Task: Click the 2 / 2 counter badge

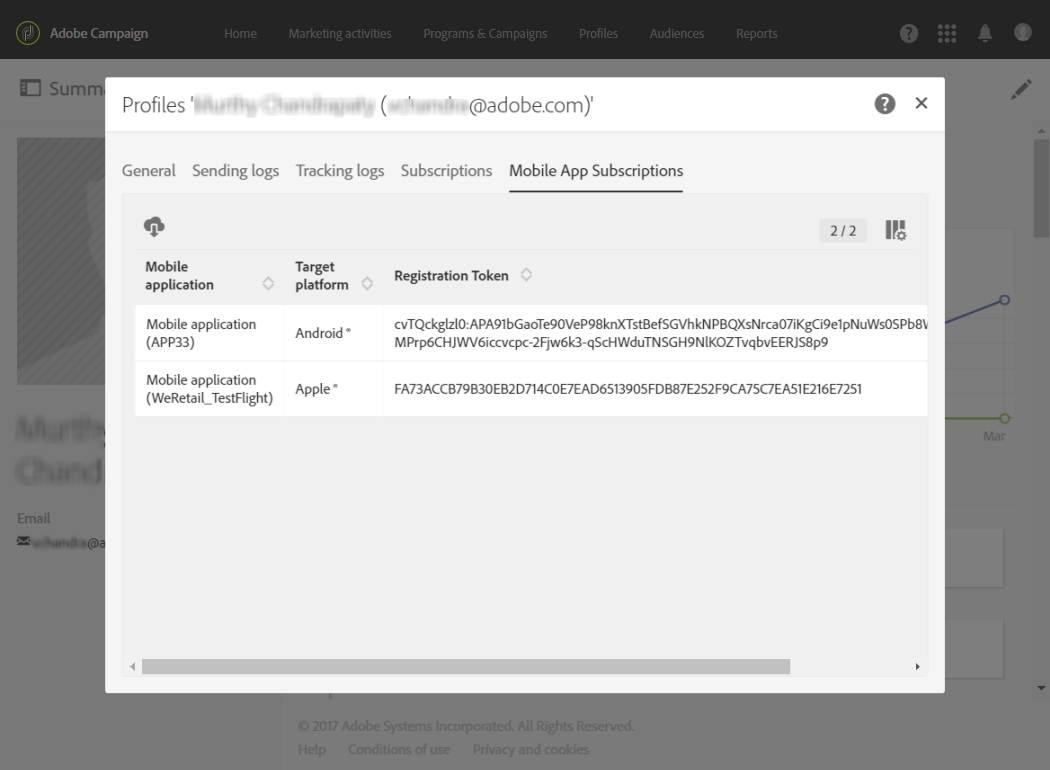Action: (x=843, y=231)
